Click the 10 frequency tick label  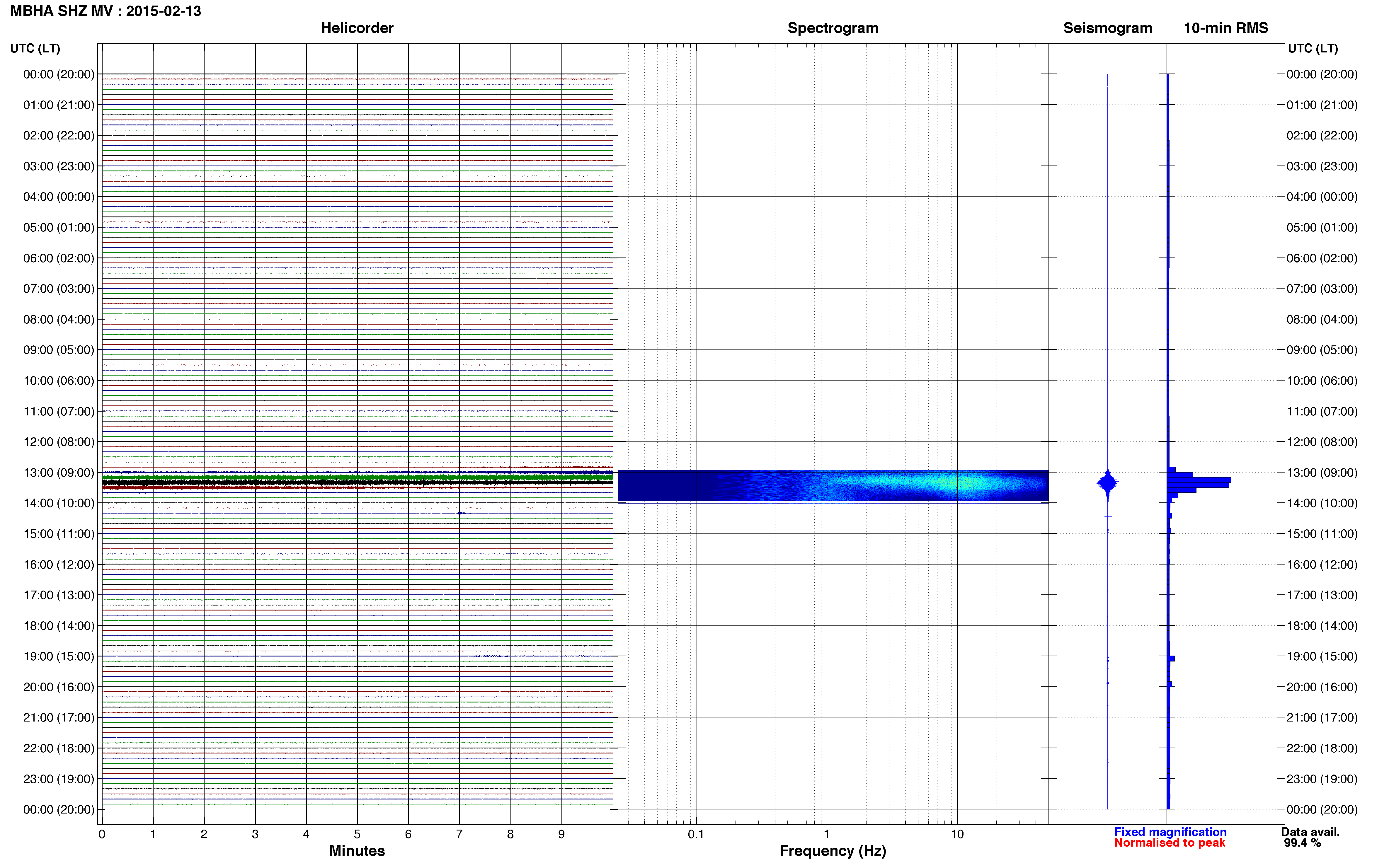[x=957, y=834]
